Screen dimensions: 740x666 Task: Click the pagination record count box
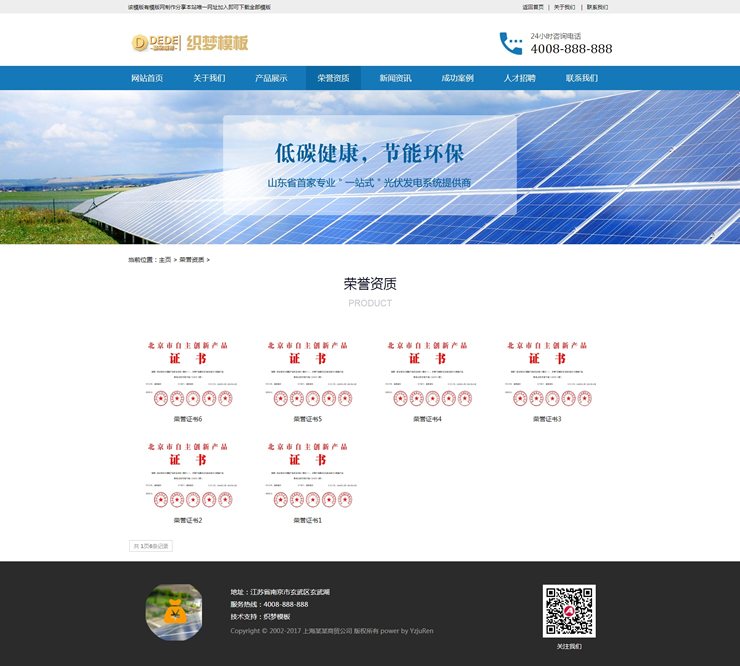tap(151, 546)
